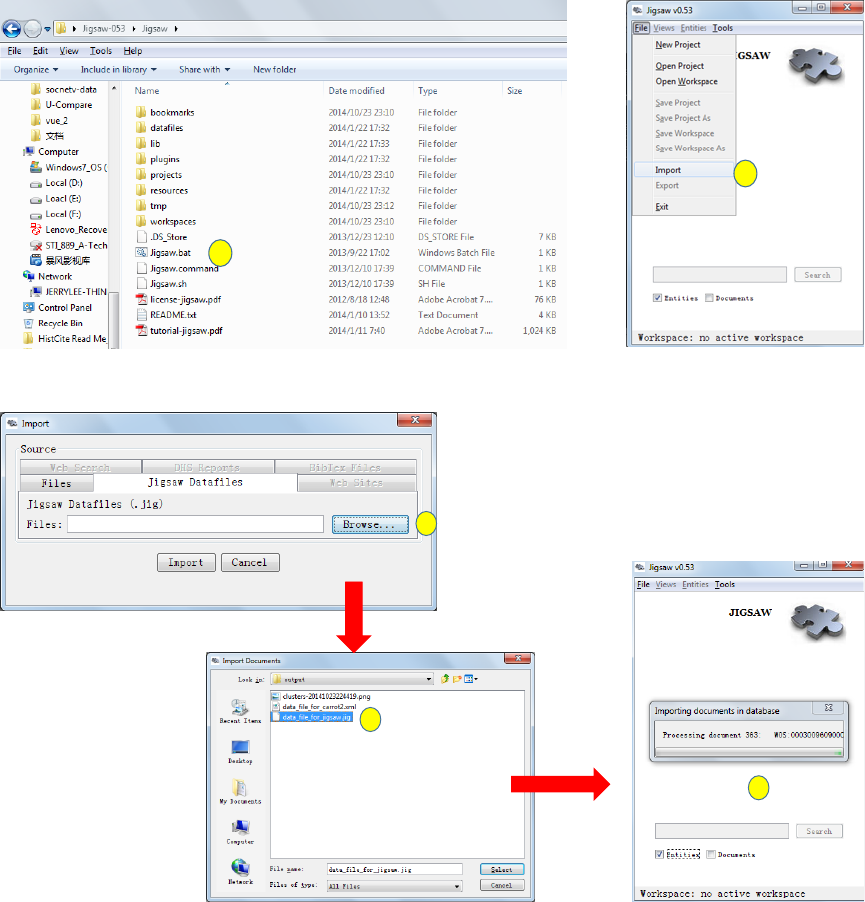Click the Up One Level folder icon
865x902 pixels.
(x=445, y=679)
